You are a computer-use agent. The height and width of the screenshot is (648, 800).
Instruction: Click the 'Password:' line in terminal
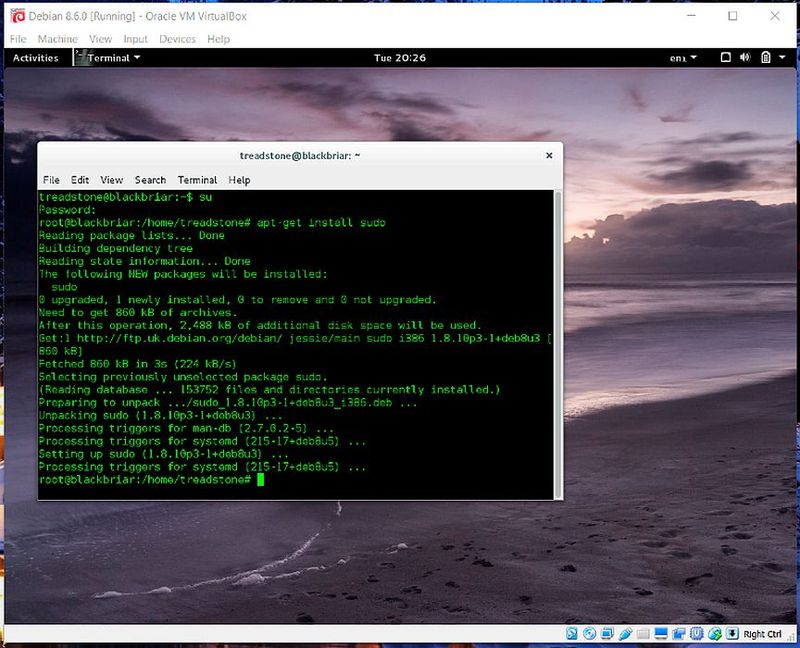[67, 210]
